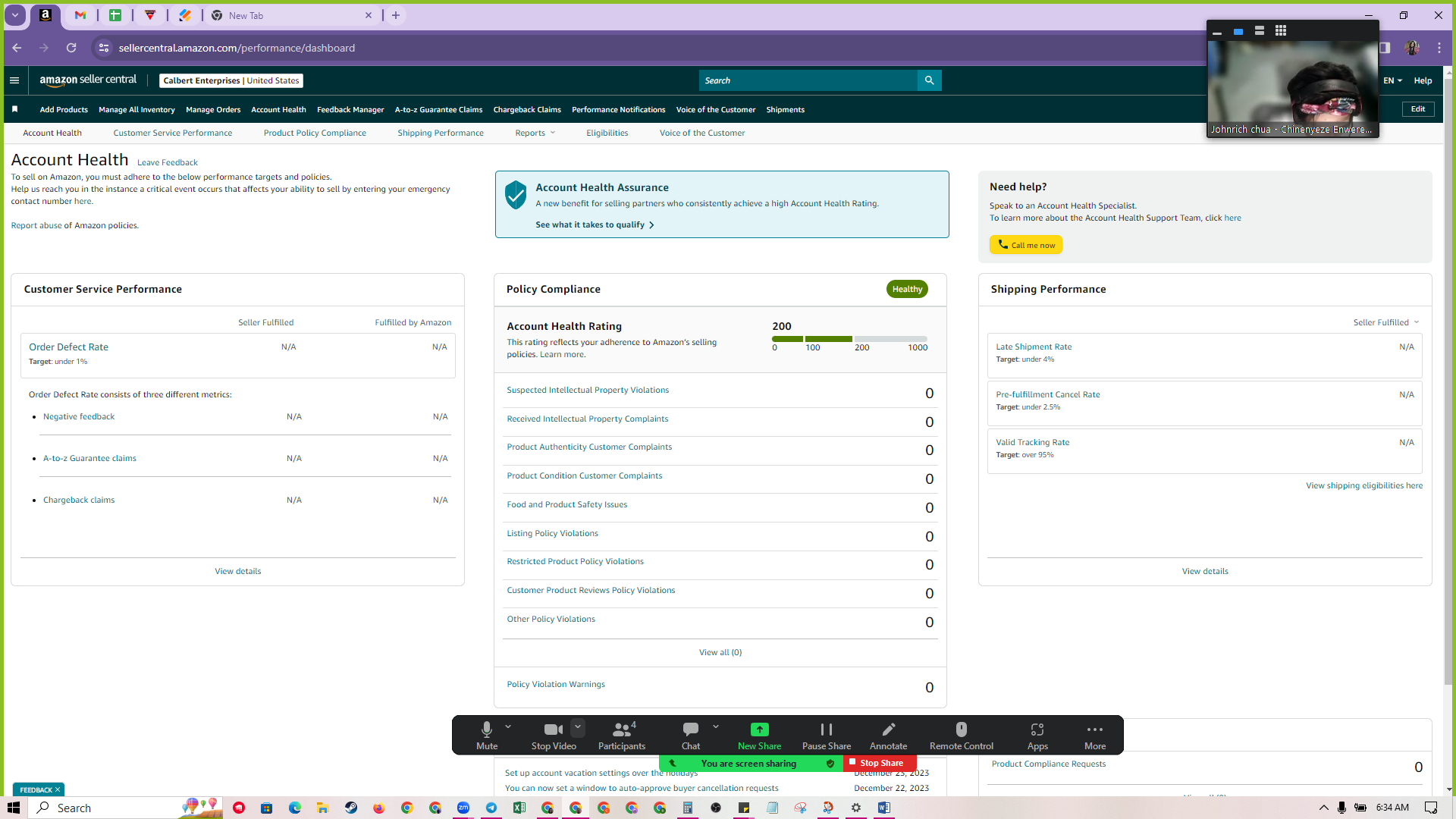Click the Account Health Rating progress bar
The height and width of the screenshot is (819, 1456).
[849, 339]
